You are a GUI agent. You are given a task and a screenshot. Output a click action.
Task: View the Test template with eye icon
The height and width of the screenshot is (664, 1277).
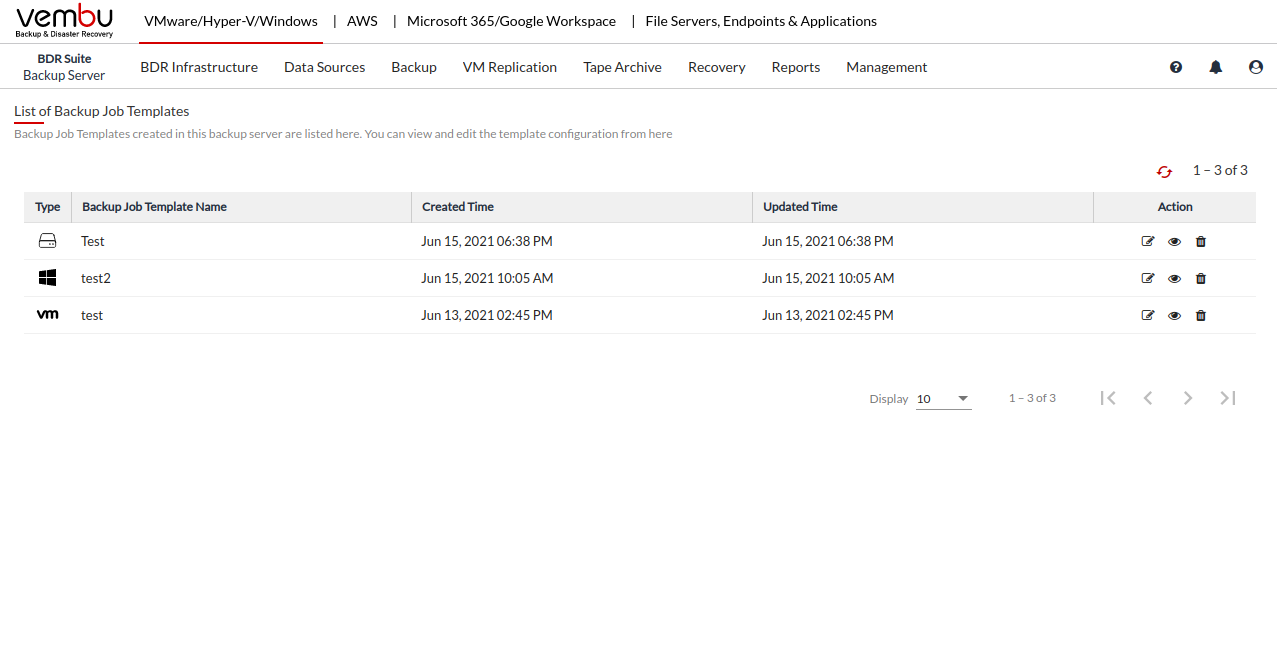click(x=1174, y=241)
